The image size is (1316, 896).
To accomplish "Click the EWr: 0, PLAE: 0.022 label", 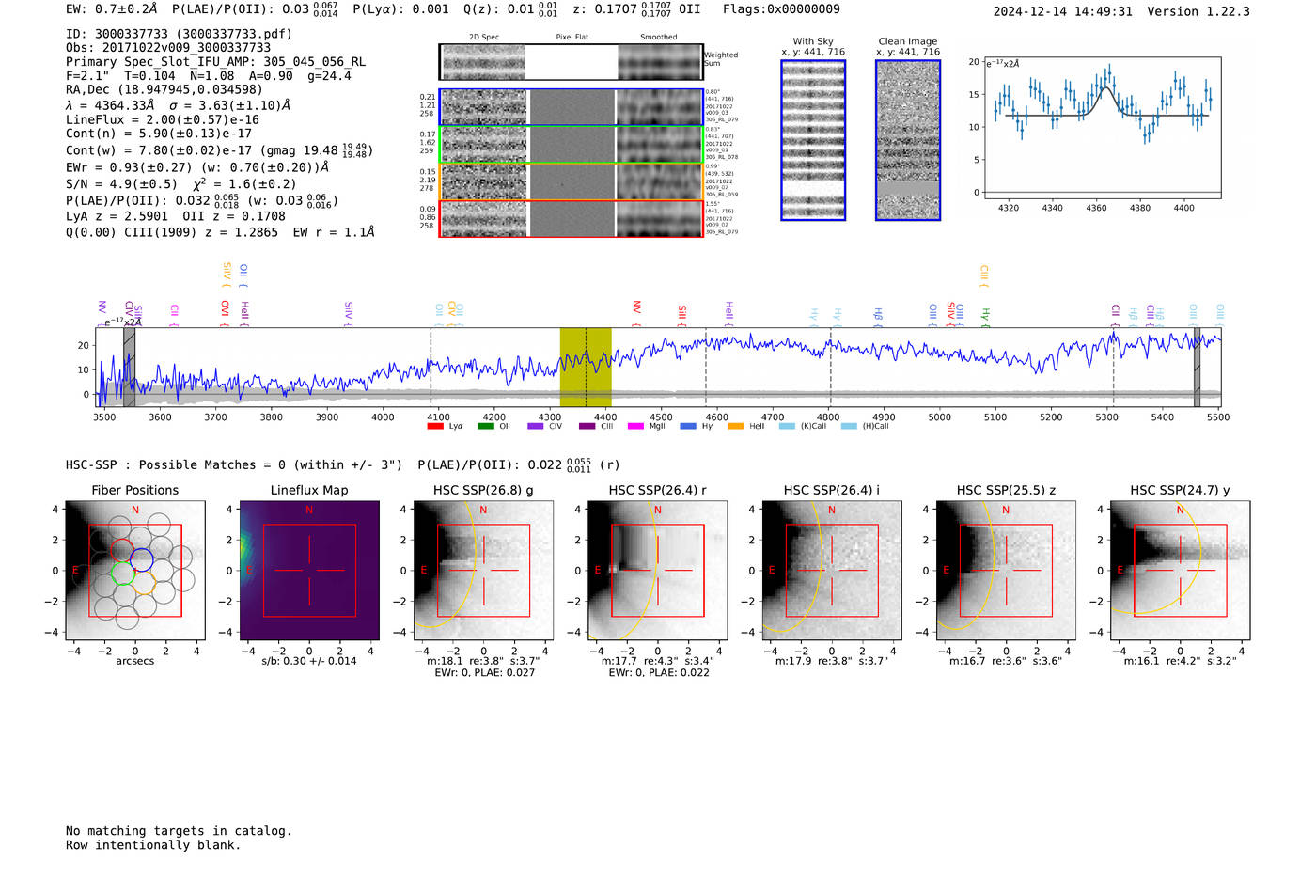I will click(x=659, y=673).
